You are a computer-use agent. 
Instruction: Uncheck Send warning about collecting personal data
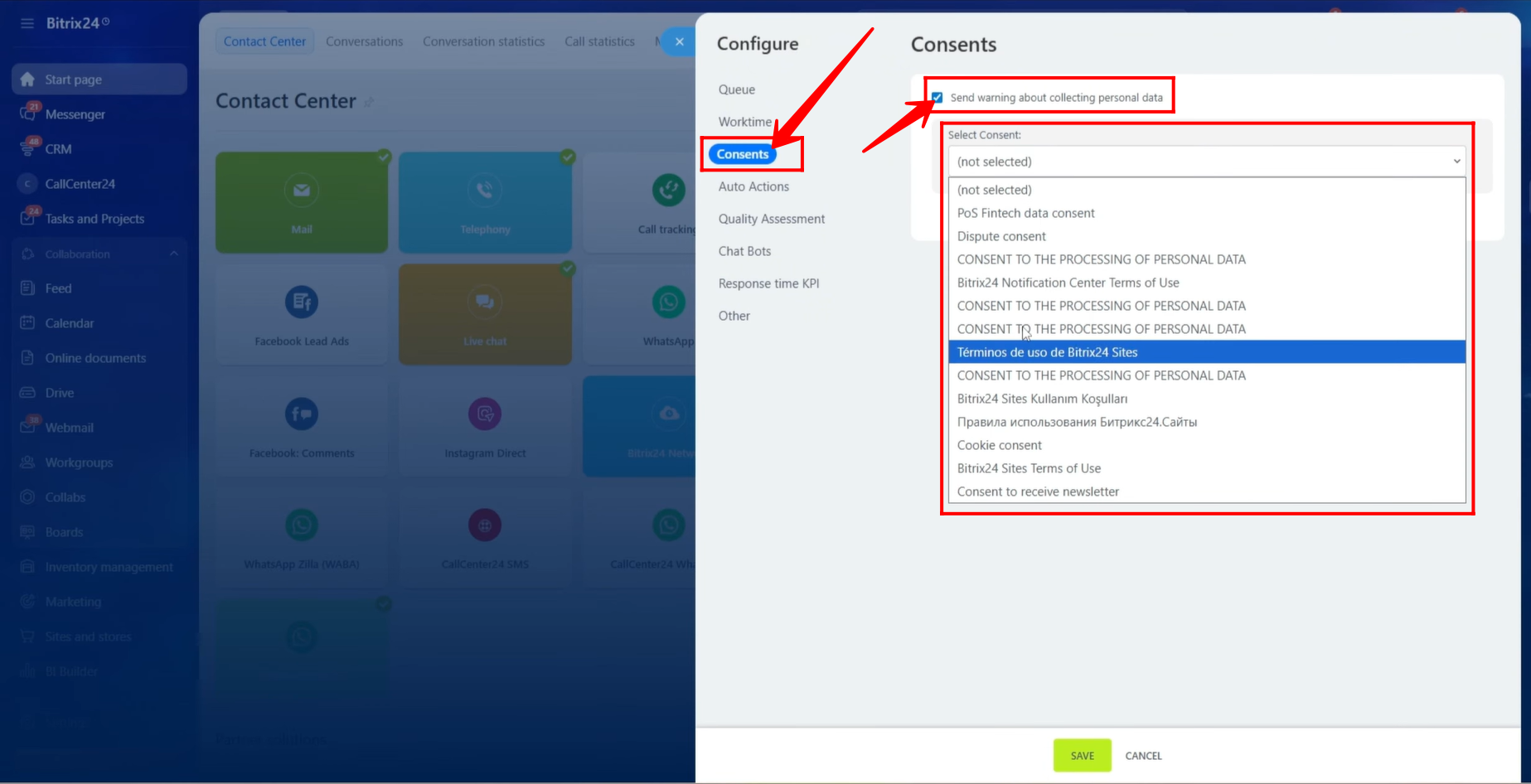click(937, 98)
